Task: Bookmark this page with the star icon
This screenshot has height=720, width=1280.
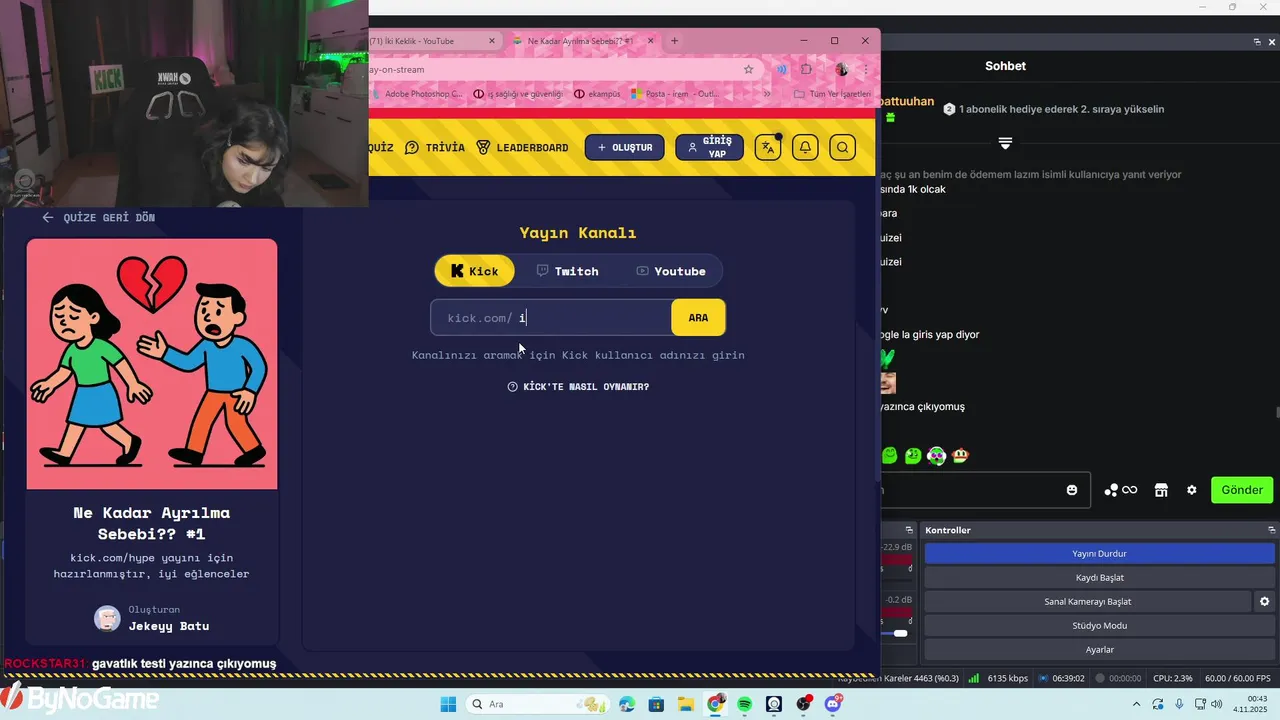Action: [748, 69]
